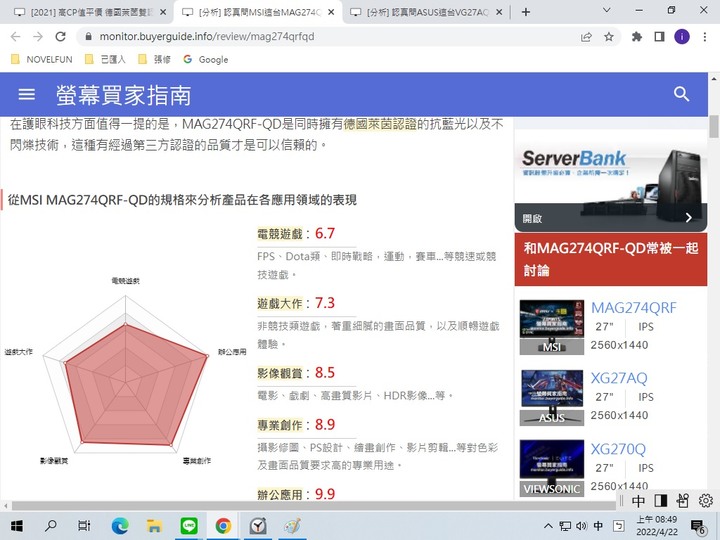Click the 辦公應用 category label
720x540 pixels.
[280, 495]
